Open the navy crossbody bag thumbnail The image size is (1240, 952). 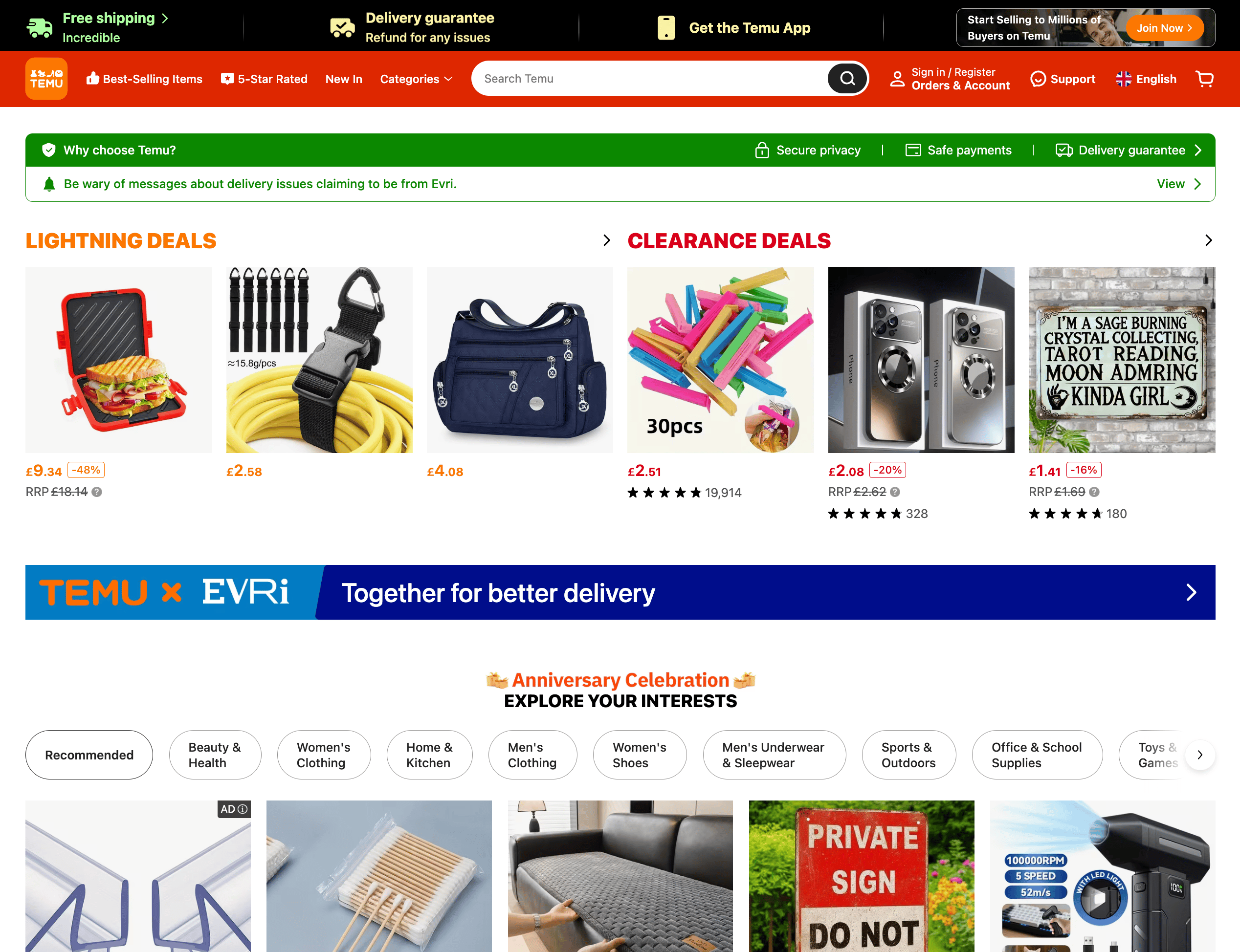[x=520, y=360]
